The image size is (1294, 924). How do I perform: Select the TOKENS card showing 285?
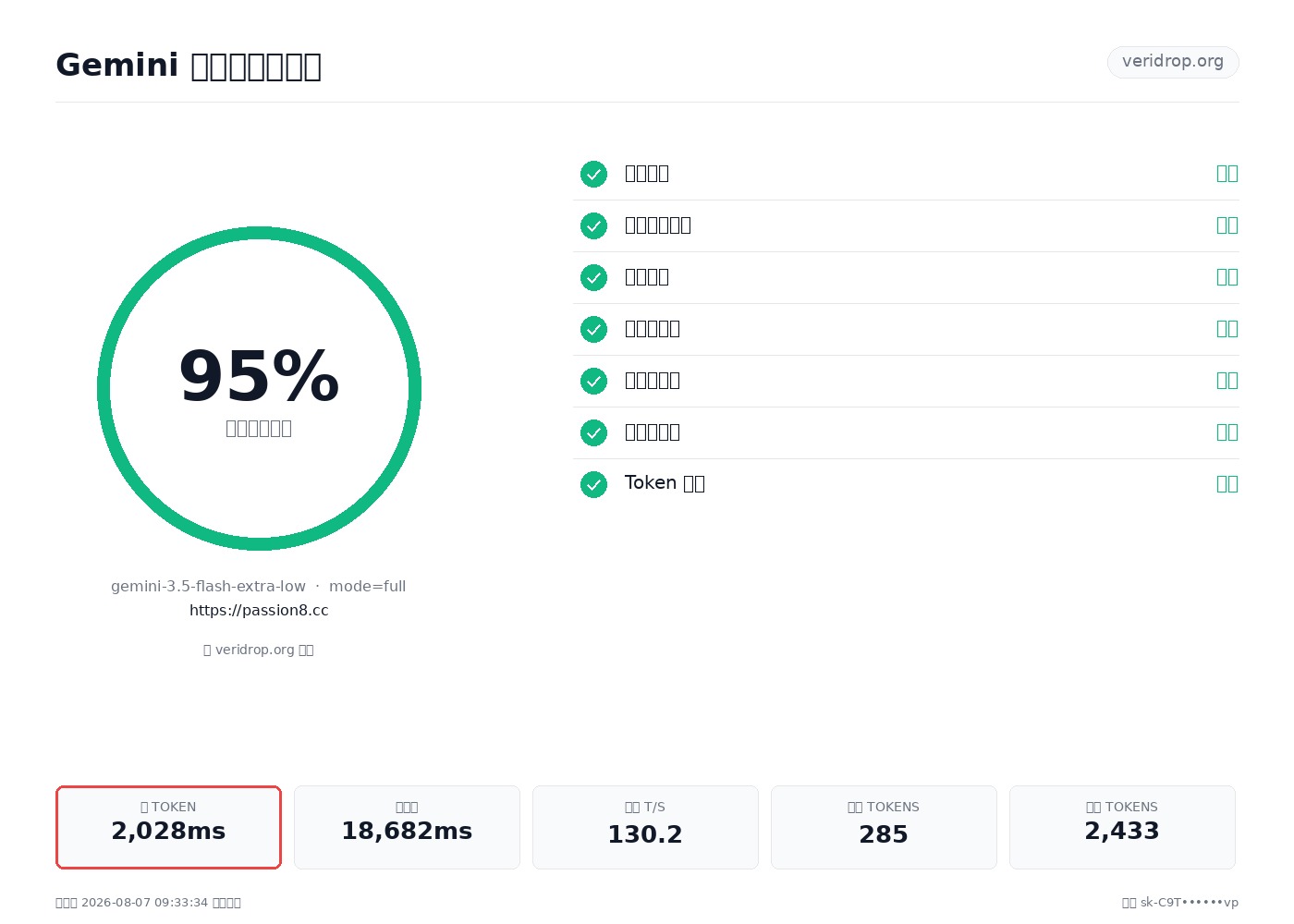coord(884,827)
